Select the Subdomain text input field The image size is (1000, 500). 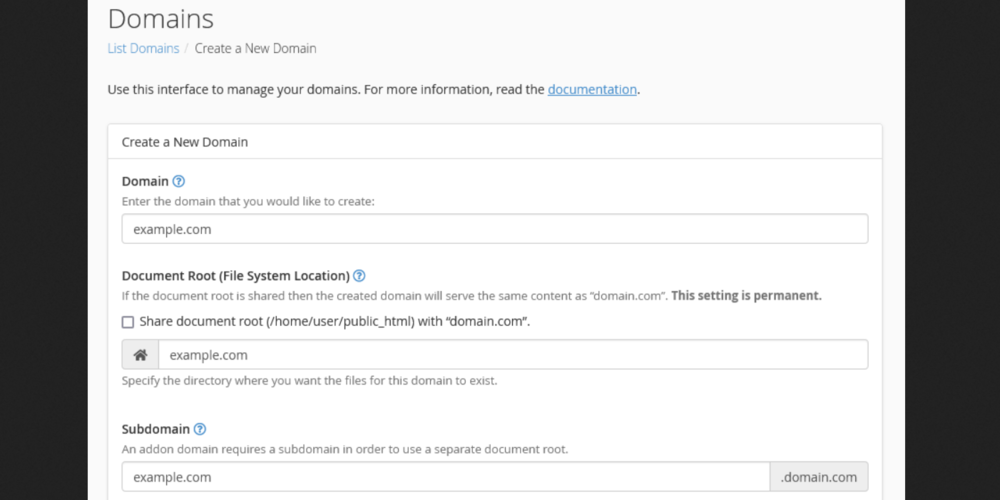point(445,477)
